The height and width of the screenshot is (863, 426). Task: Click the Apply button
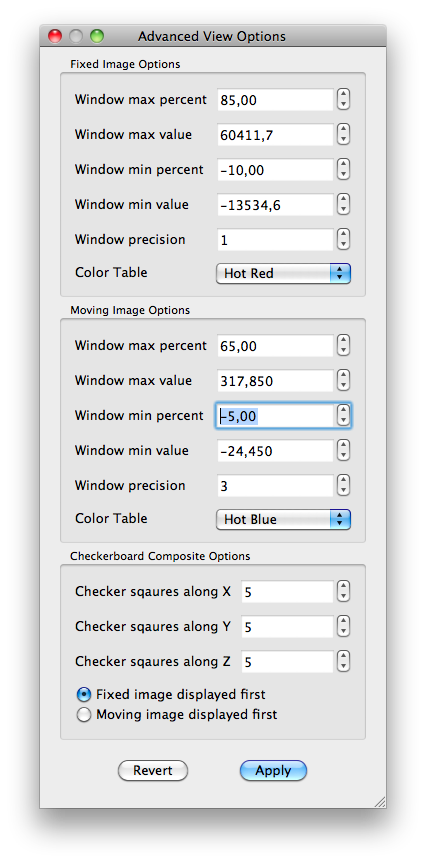[273, 771]
